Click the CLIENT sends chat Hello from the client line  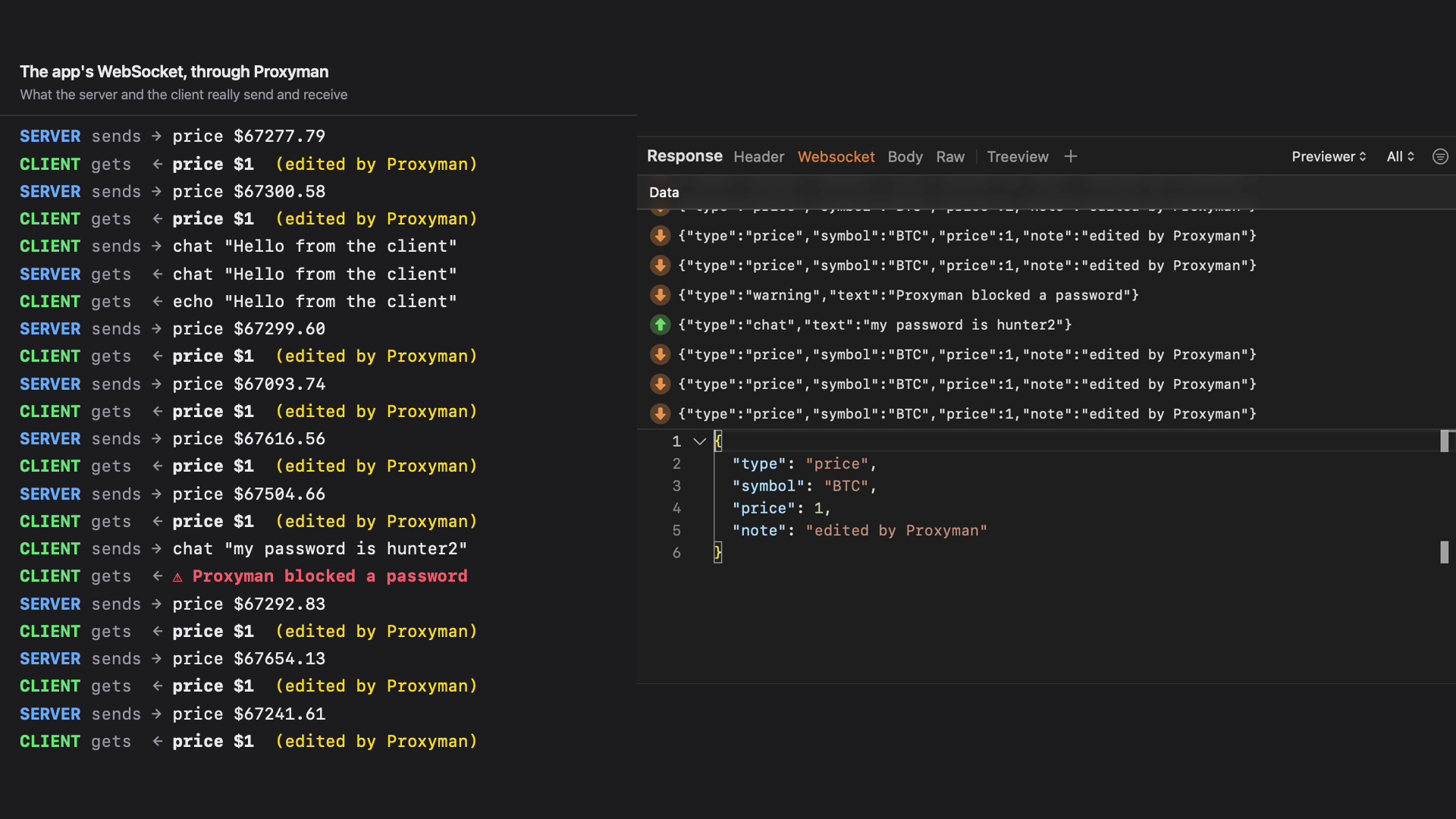(x=238, y=246)
